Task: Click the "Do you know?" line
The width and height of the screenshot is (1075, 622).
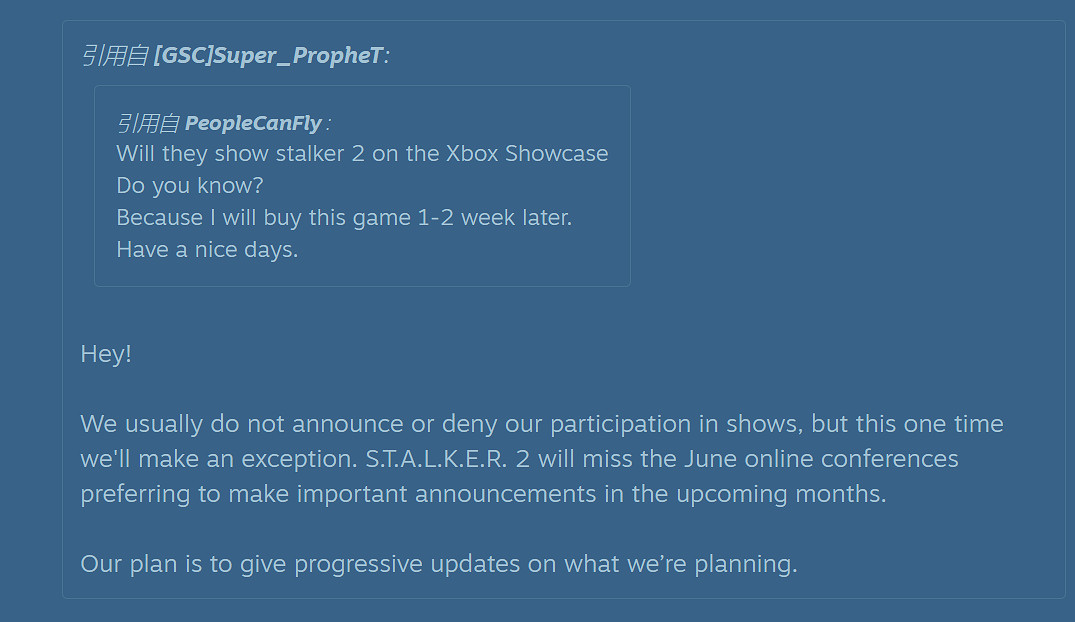Action: (x=189, y=186)
